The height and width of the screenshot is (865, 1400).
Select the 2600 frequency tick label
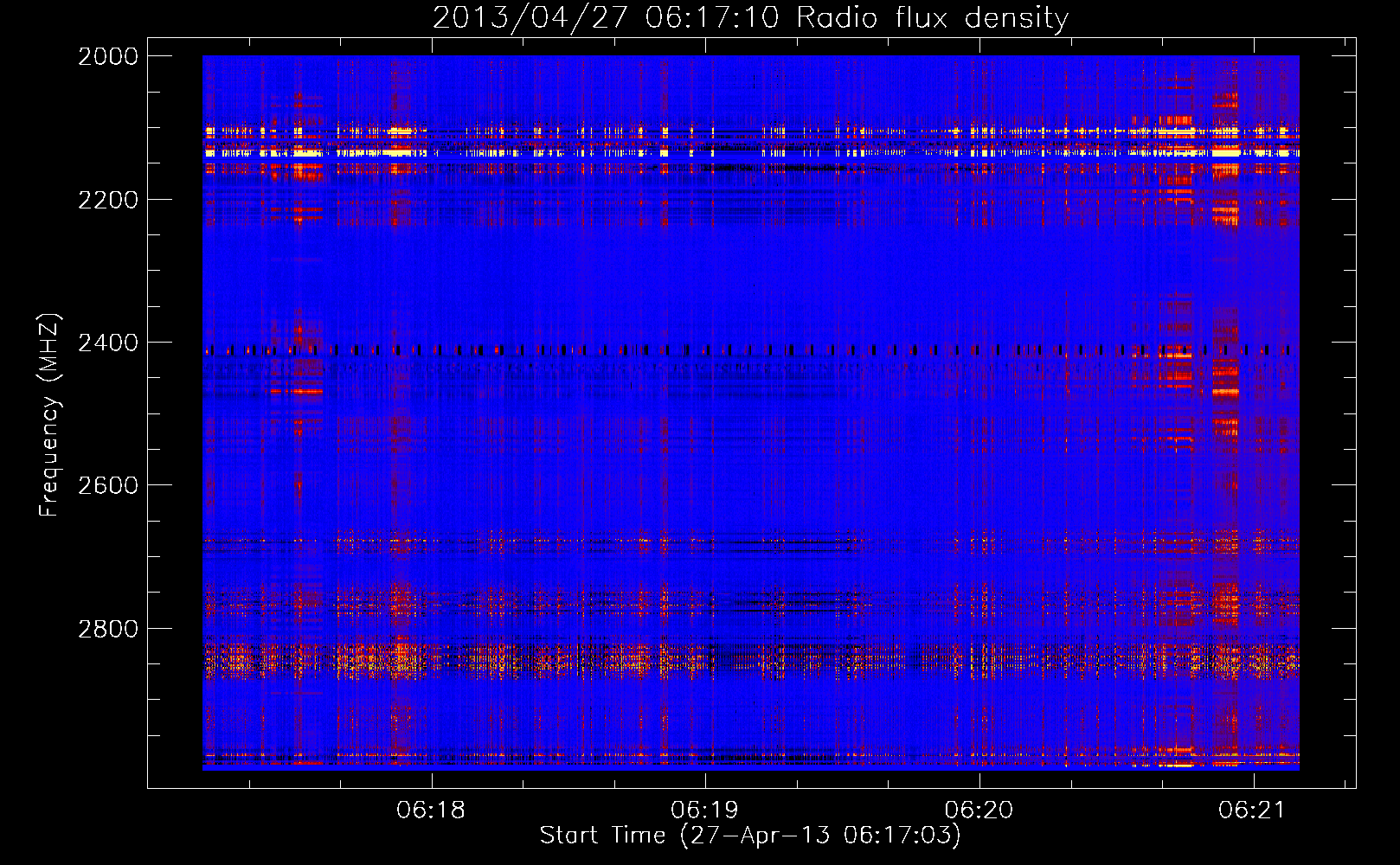(x=108, y=485)
